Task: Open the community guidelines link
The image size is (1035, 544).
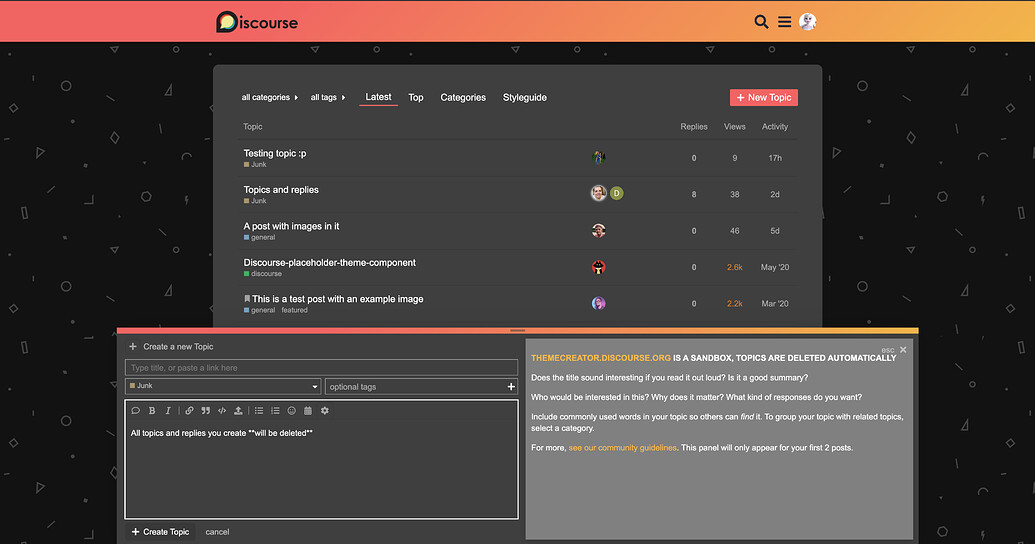Action: 622,448
